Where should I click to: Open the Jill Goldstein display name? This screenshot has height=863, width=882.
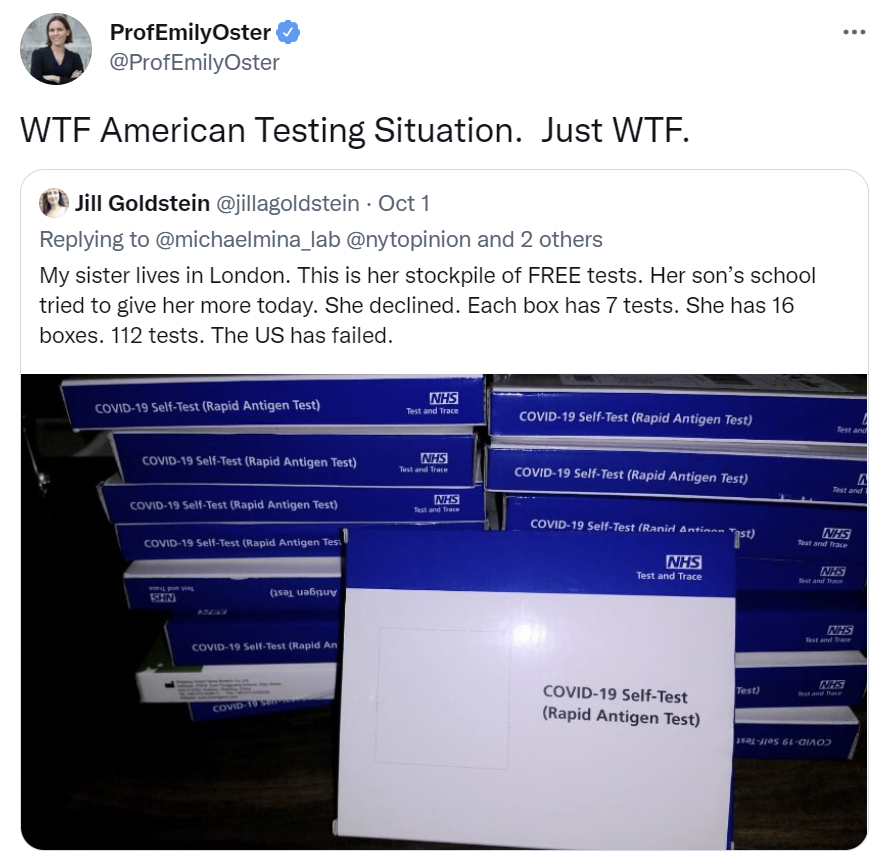(142, 203)
